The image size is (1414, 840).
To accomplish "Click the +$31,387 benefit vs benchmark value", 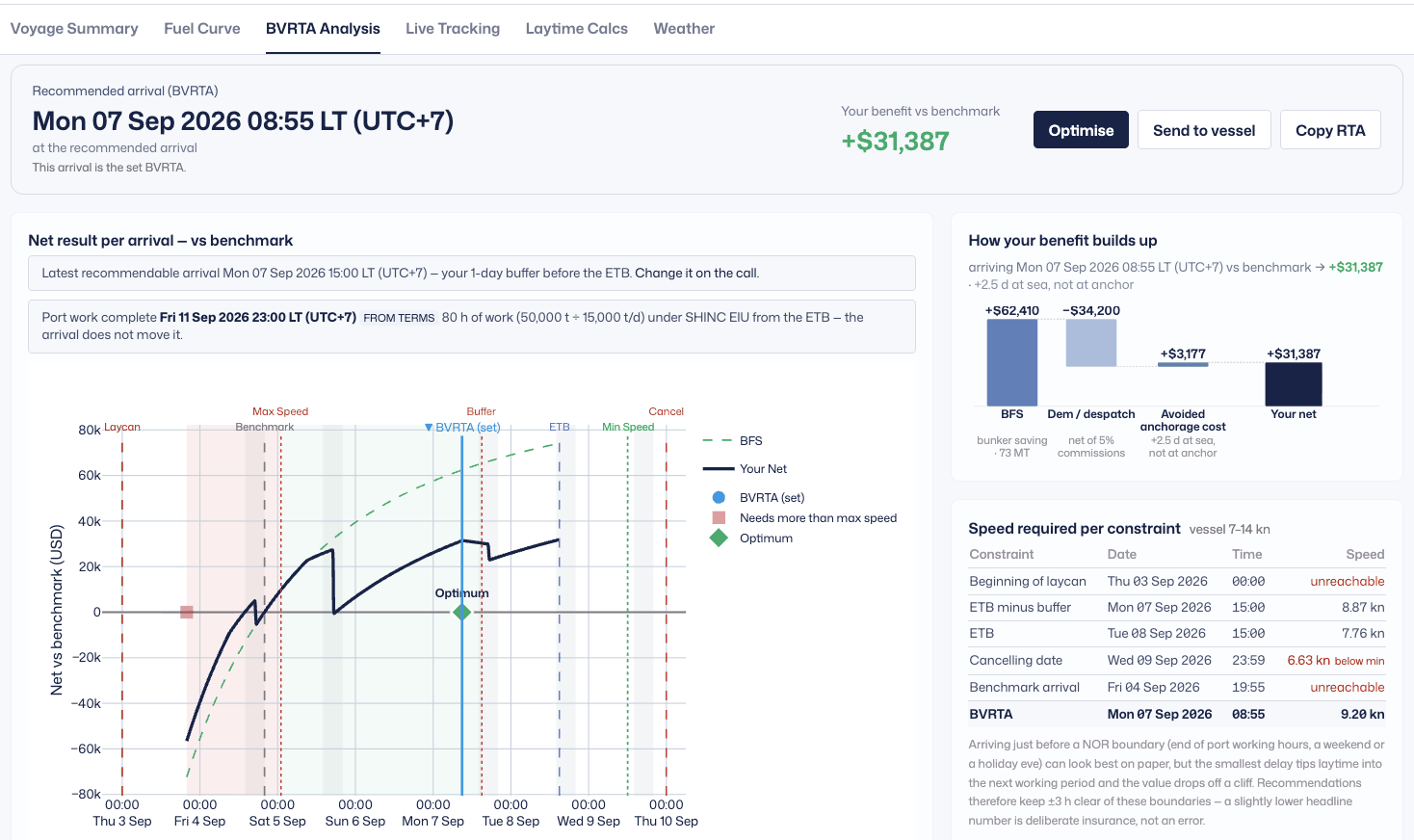I will pyautogui.click(x=896, y=142).
